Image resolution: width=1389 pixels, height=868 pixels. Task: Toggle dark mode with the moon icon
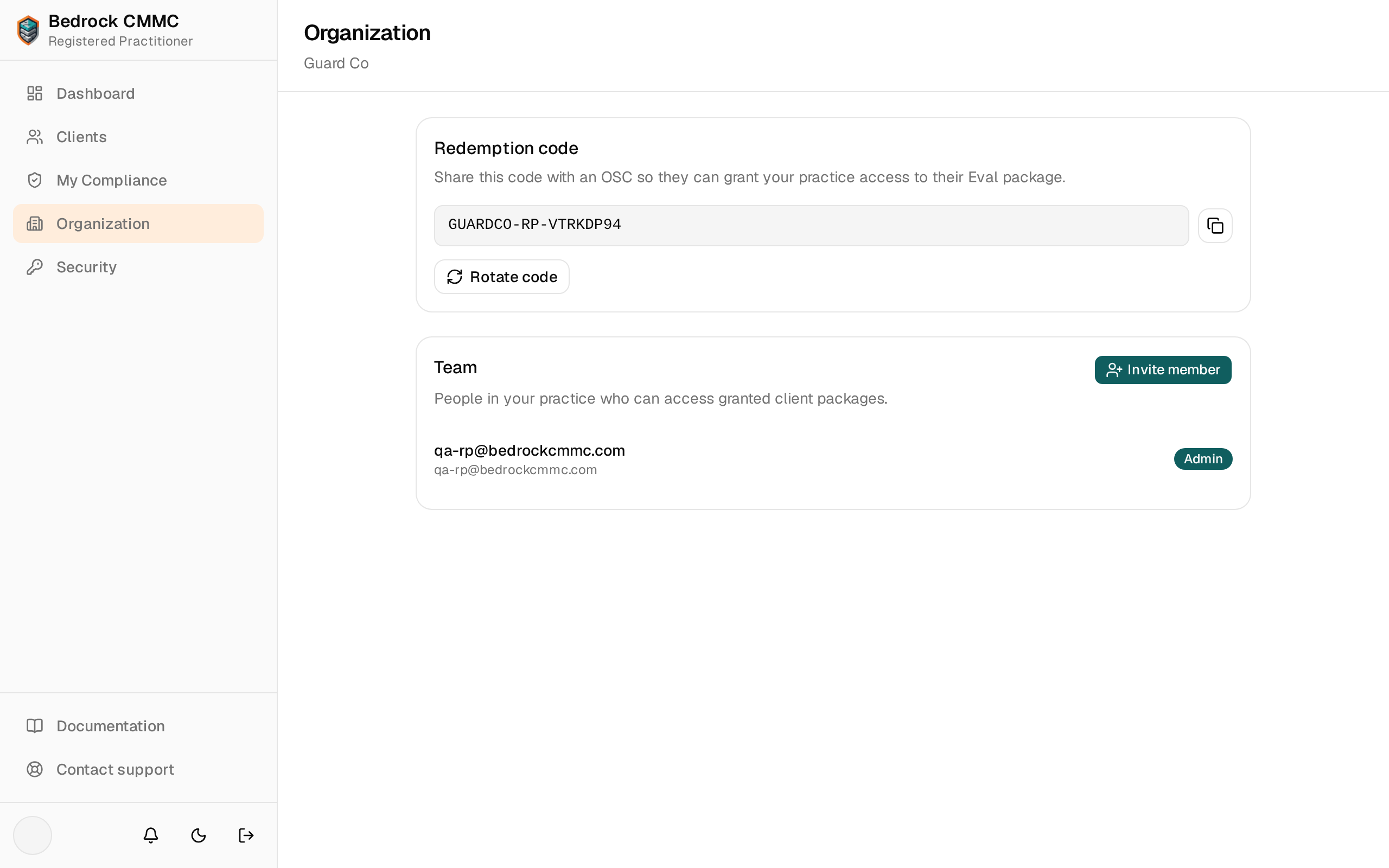coord(199,835)
